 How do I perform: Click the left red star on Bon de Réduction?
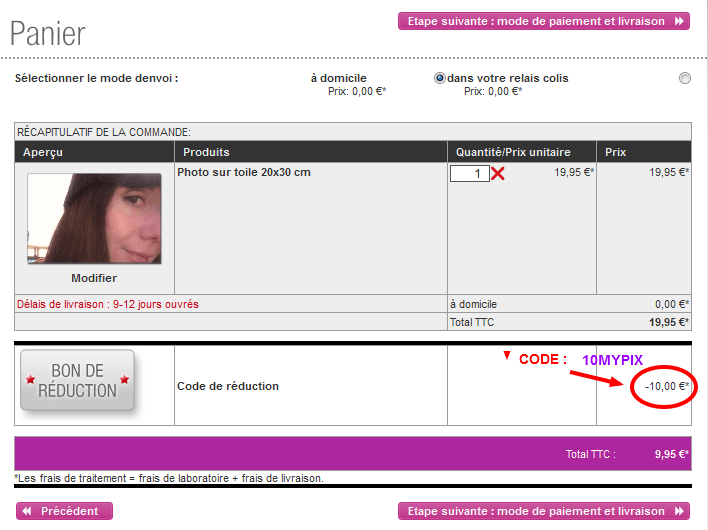click(x=30, y=380)
